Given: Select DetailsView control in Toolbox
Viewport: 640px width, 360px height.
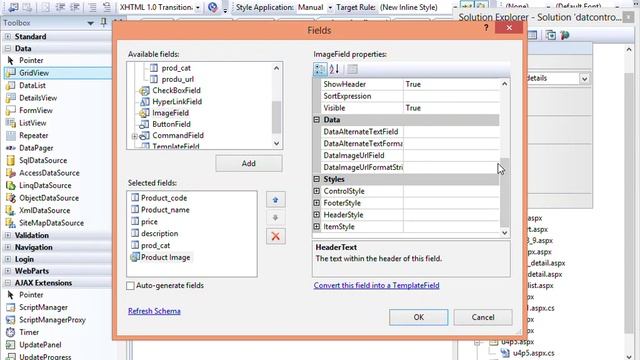Looking at the screenshot, I should point(38,98).
